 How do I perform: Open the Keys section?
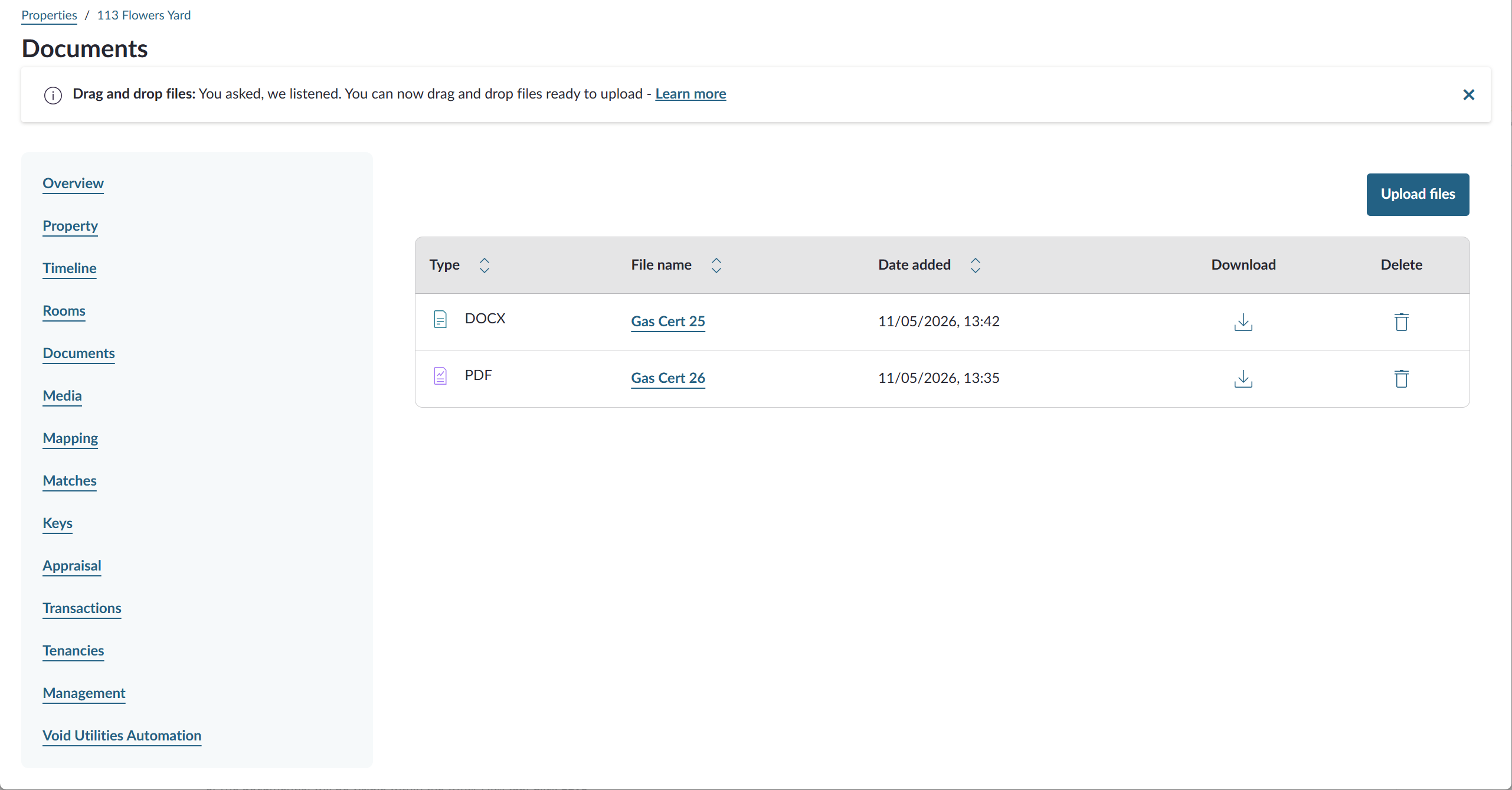[57, 523]
